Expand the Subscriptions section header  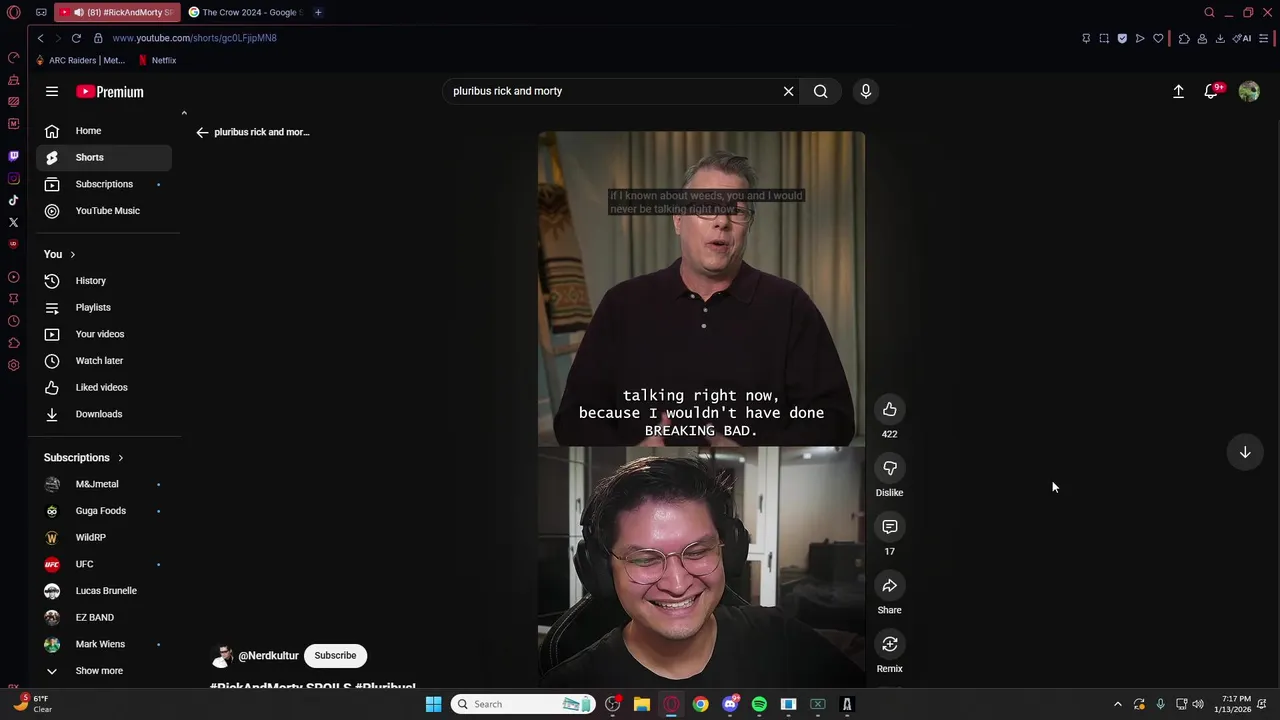point(84,458)
